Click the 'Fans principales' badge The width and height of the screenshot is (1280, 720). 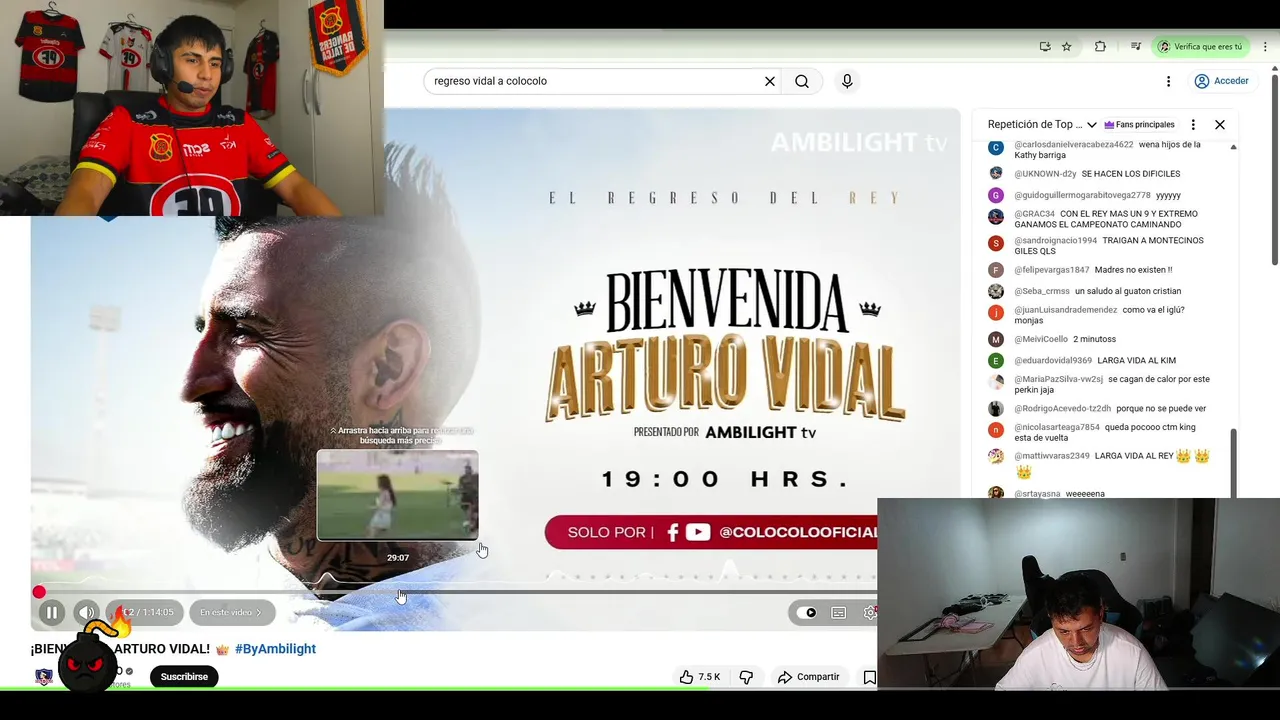point(1139,125)
